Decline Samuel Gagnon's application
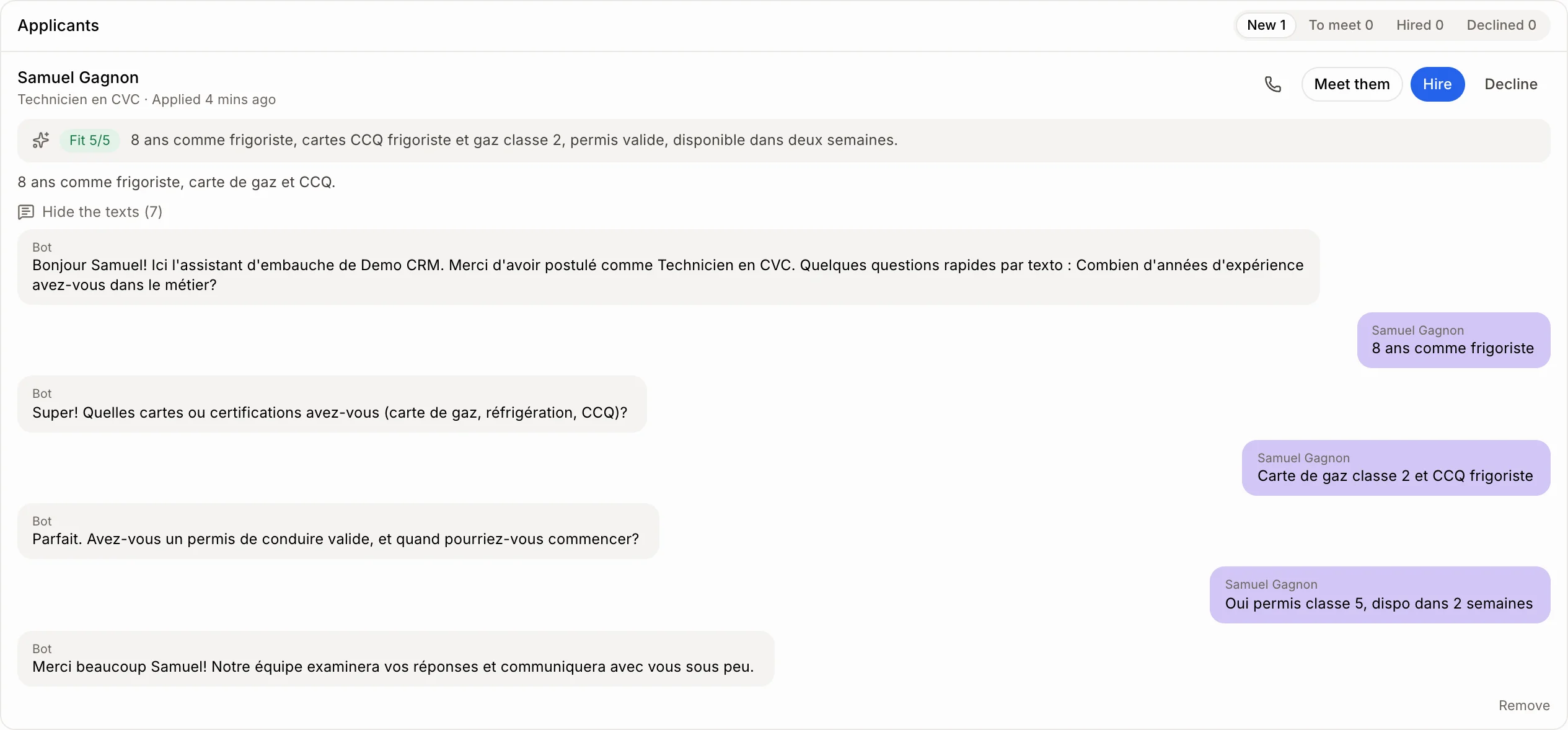The width and height of the screenshot is (1568, 730). click(x=1510, y=84)
